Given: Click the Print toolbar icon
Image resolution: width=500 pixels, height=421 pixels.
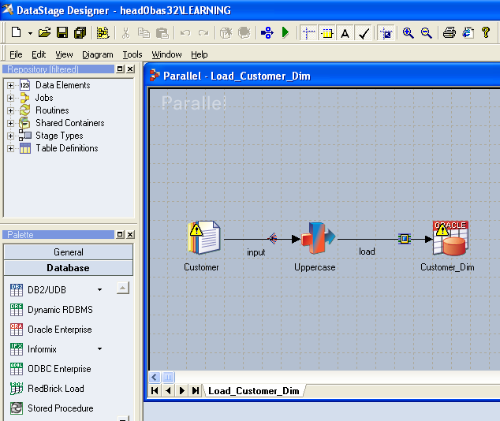Looking at the screenshot, I should coord(449,33).
